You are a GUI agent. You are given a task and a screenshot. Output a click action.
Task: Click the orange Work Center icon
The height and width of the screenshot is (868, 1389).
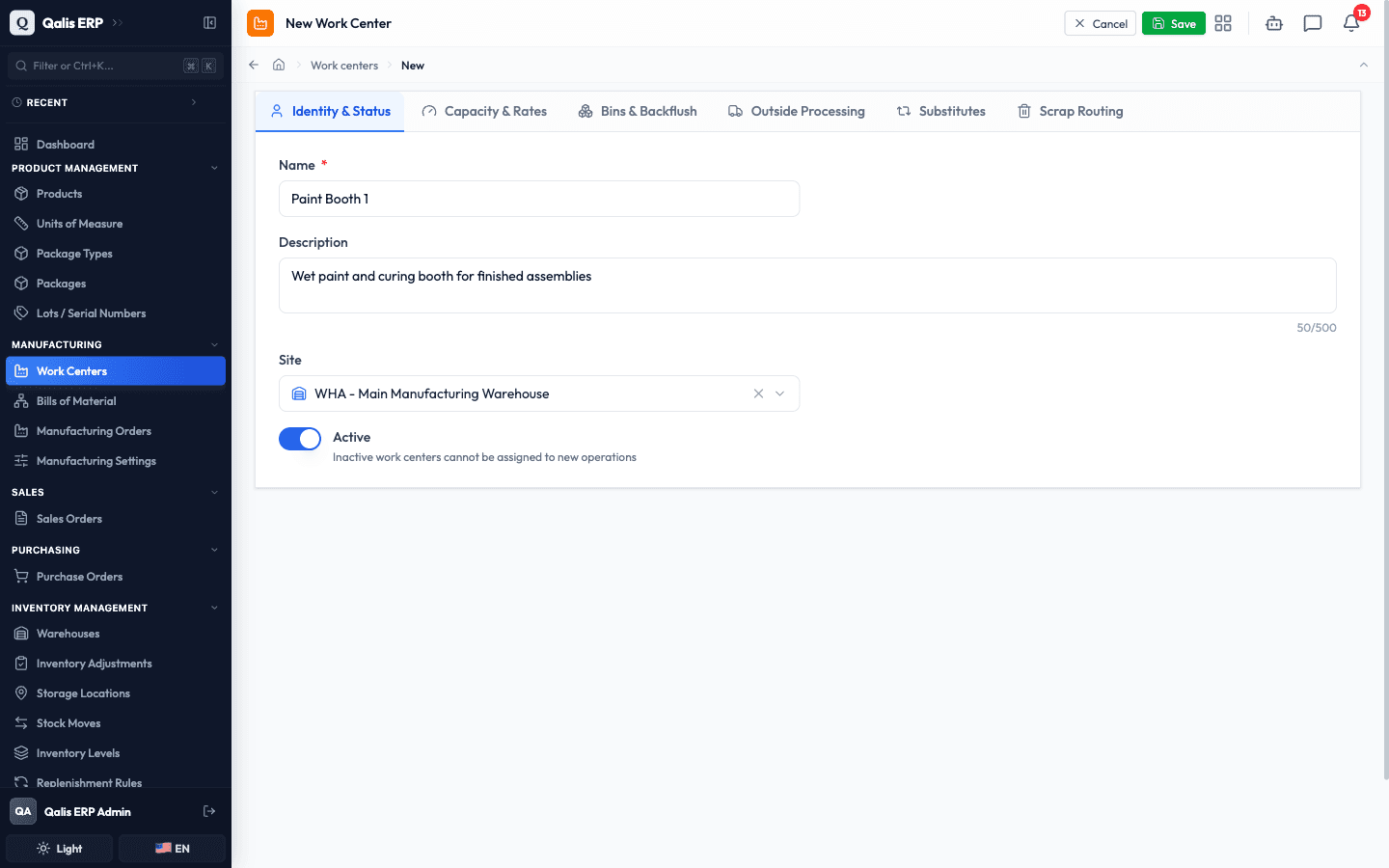pyautogui.click(x=260, y=23)
